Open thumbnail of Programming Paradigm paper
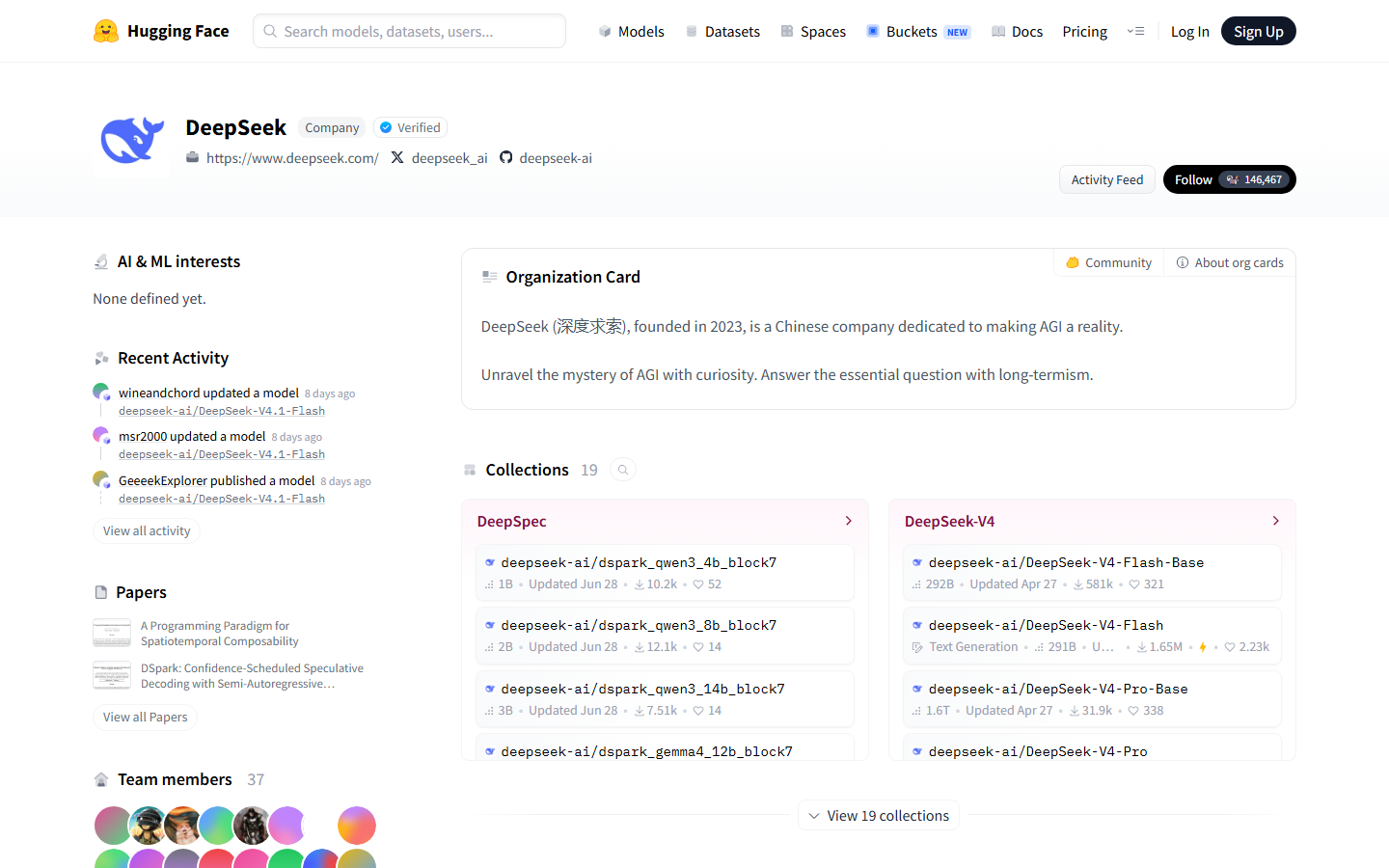This screenshot has height=868, width=1389. [112, 633]
